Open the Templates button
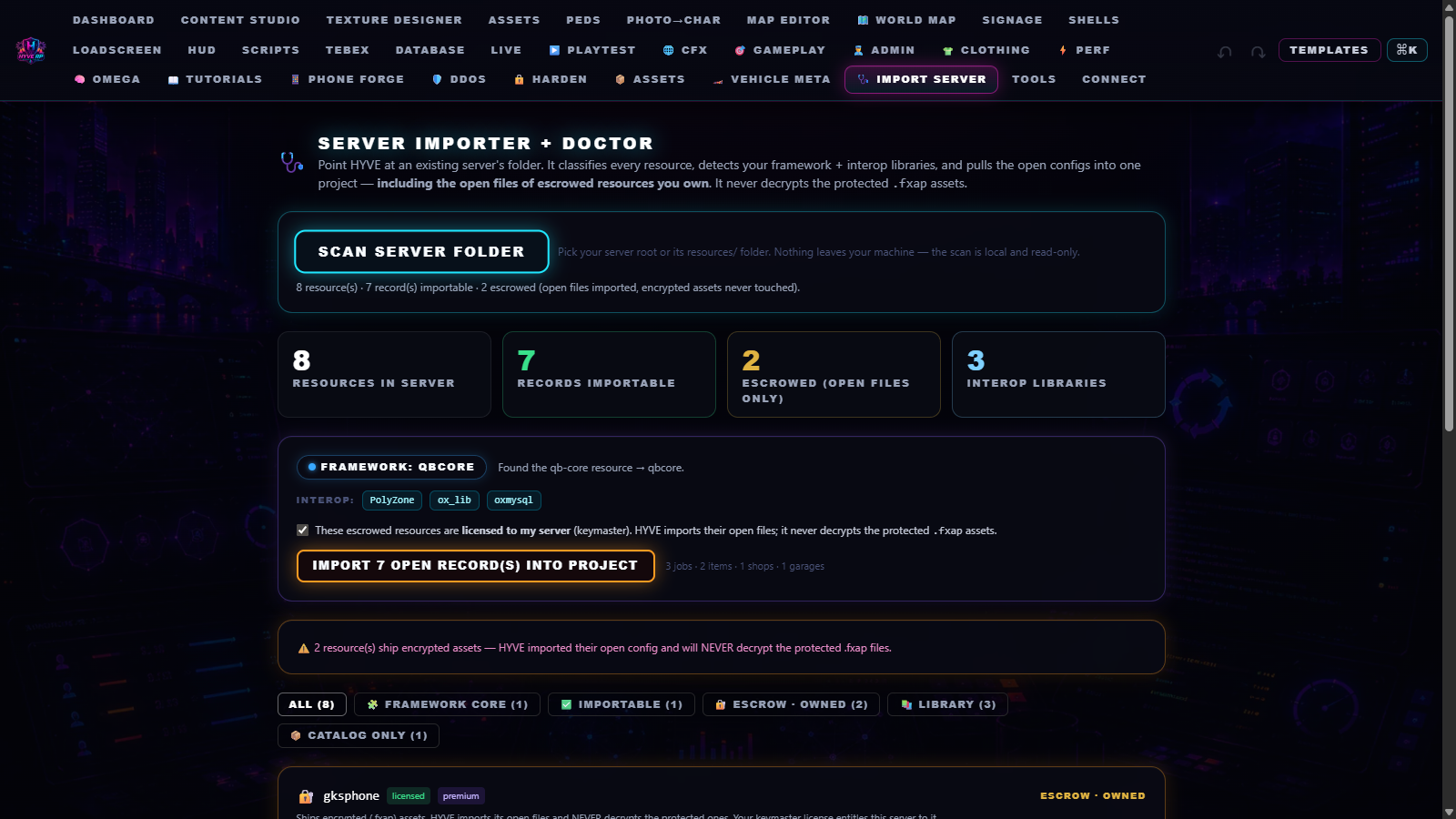Image resolution: width=1456 pixels, height=819 pixels. (1329, 50)
